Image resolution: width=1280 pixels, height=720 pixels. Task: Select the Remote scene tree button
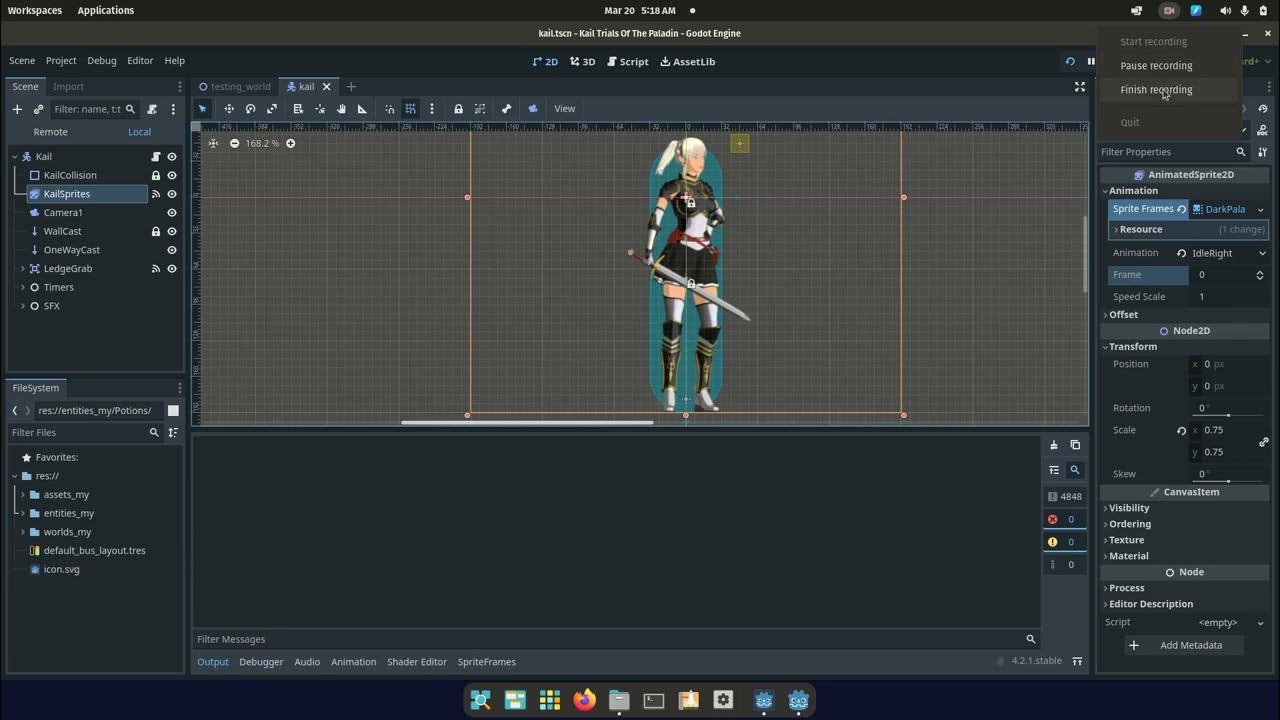[x=50, y=132]
